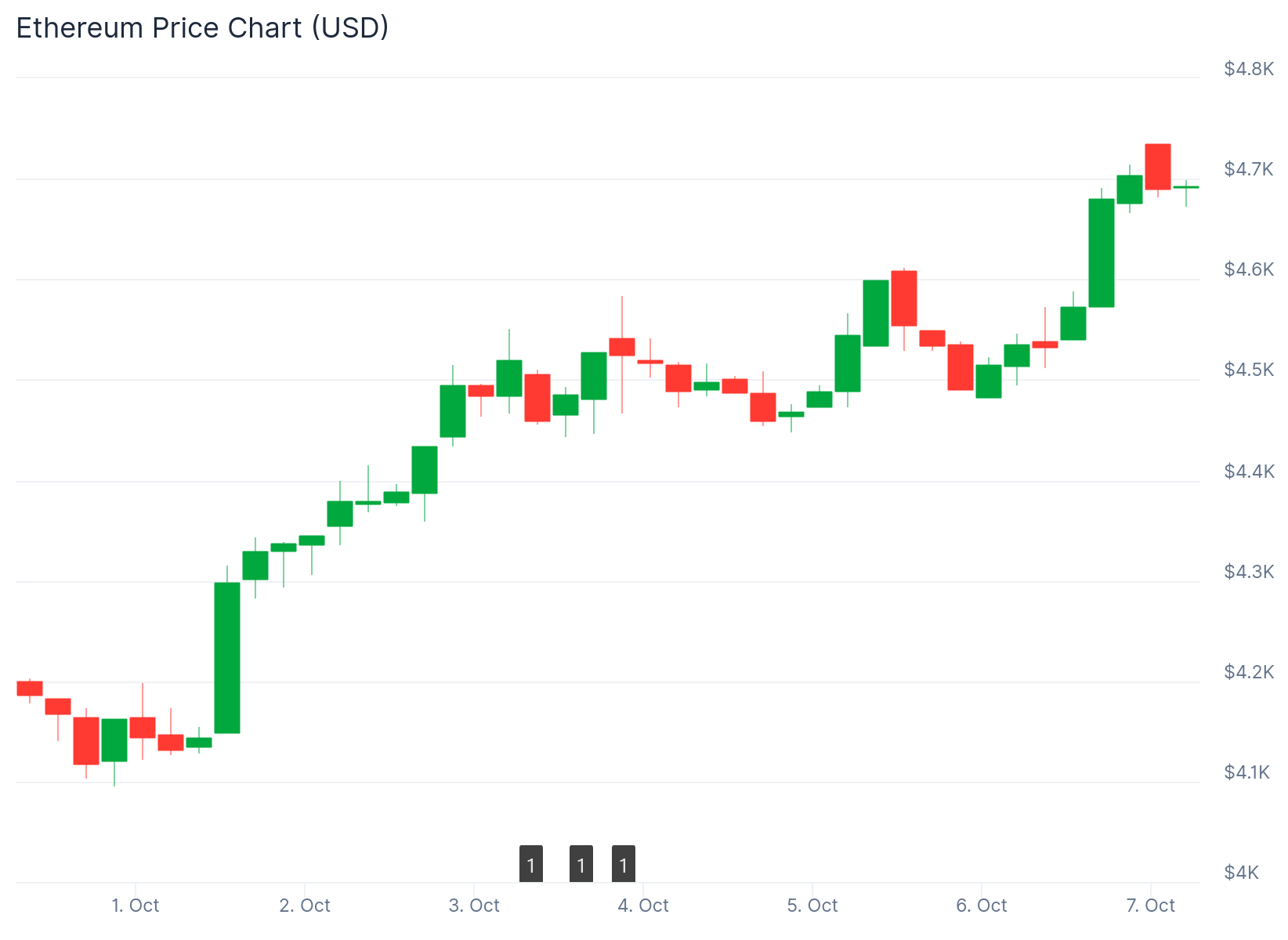1288x940 pixels.
Task: Select the '$4K' price axis label
Action: pyautogui.click(x=1242, y=873)
